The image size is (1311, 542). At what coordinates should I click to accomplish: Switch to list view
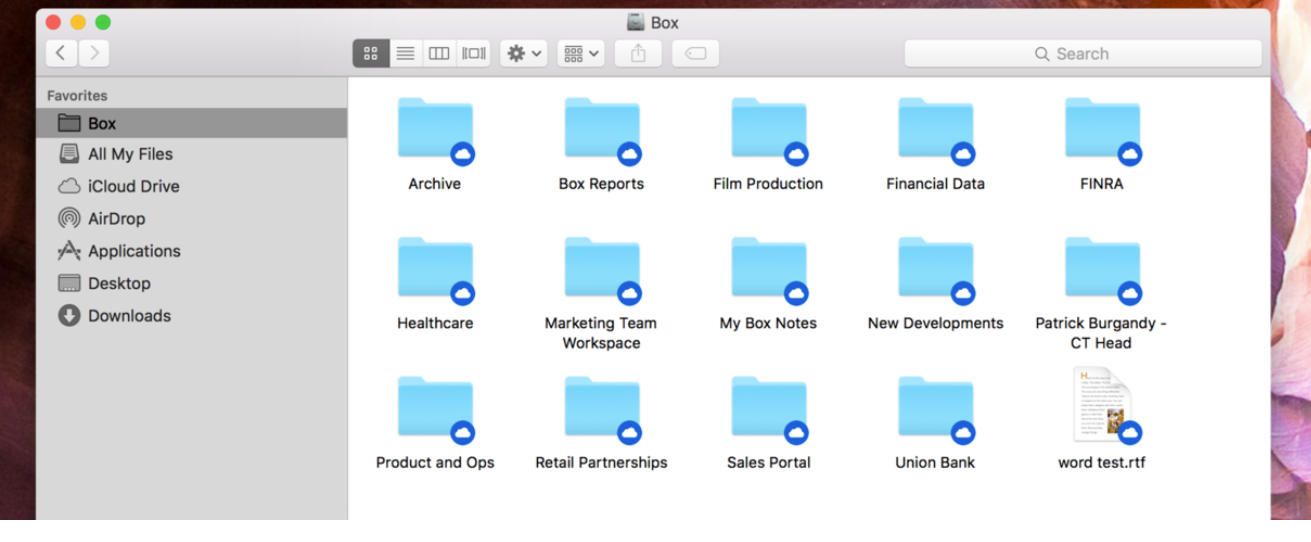click(405, 54)
